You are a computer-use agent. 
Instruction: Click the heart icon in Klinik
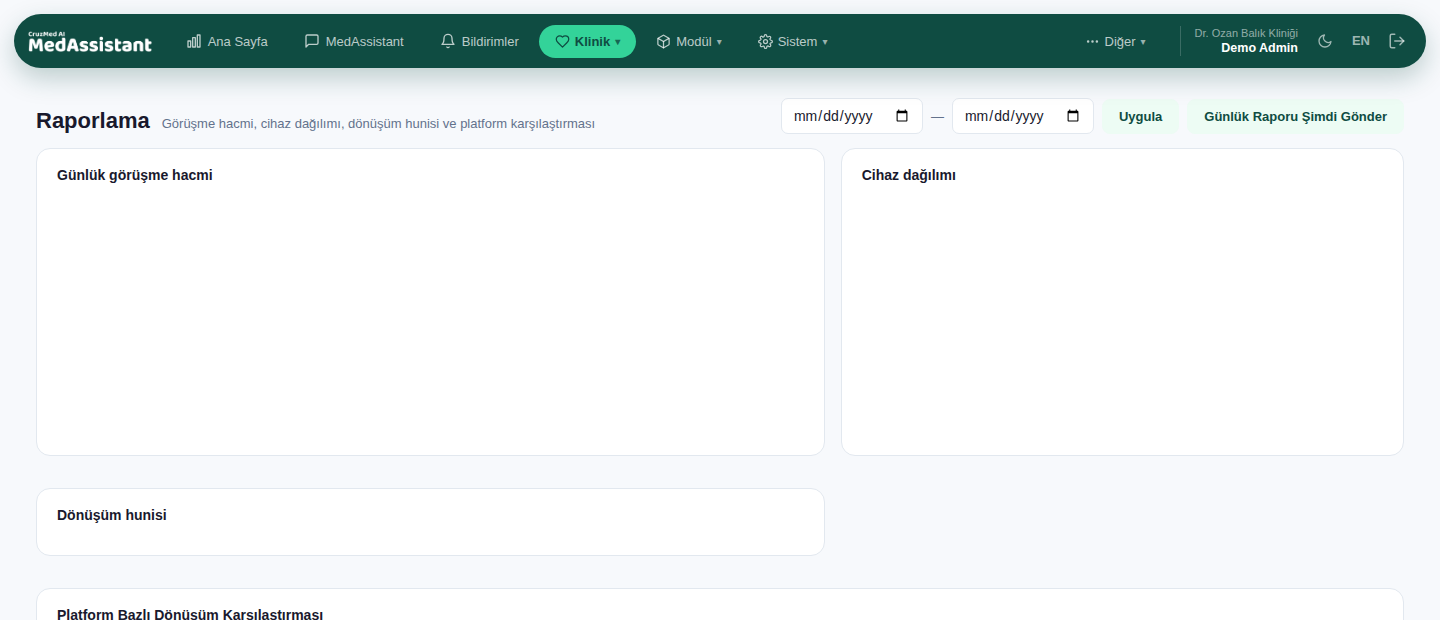click(562, 42)
